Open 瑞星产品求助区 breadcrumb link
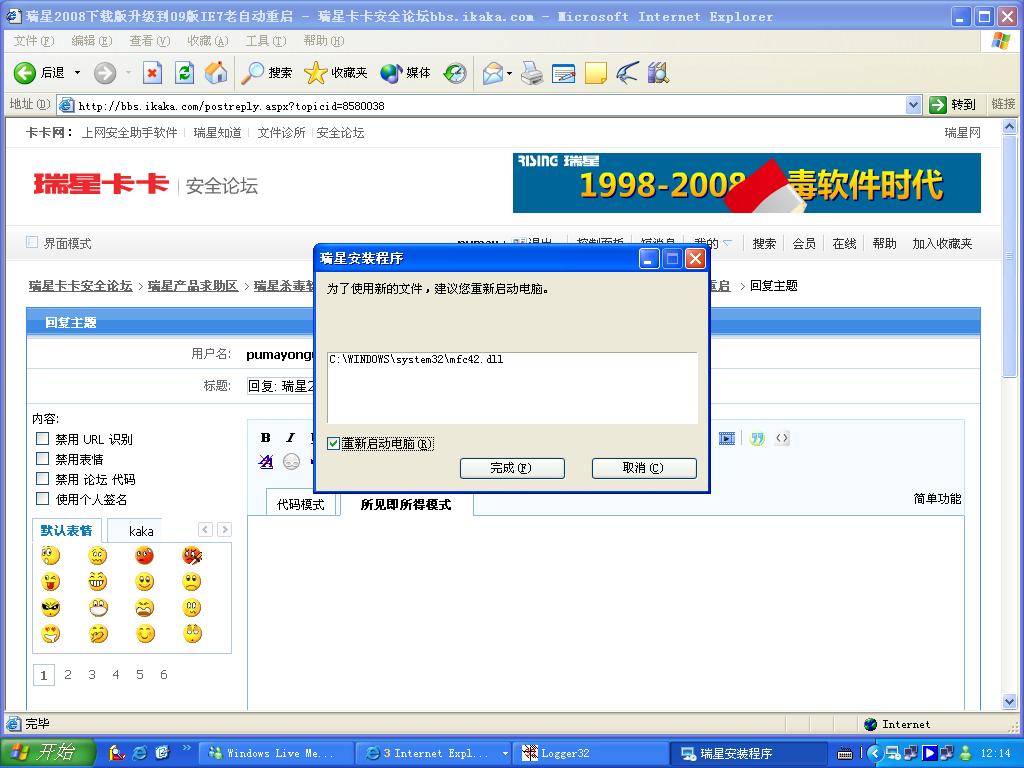The image size is (1024, 768). (193, 286)
